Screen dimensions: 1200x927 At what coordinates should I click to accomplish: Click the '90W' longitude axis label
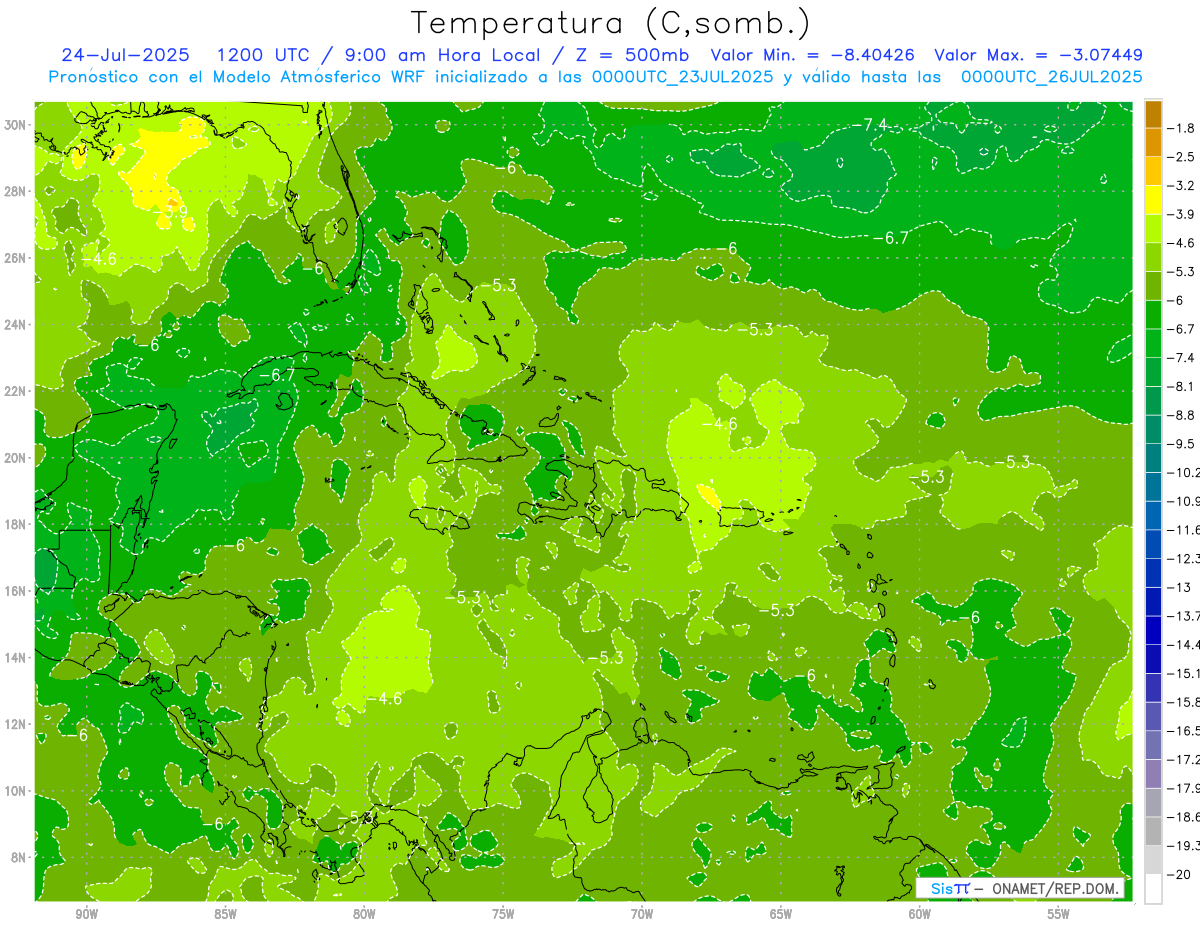tap(86, 914)
